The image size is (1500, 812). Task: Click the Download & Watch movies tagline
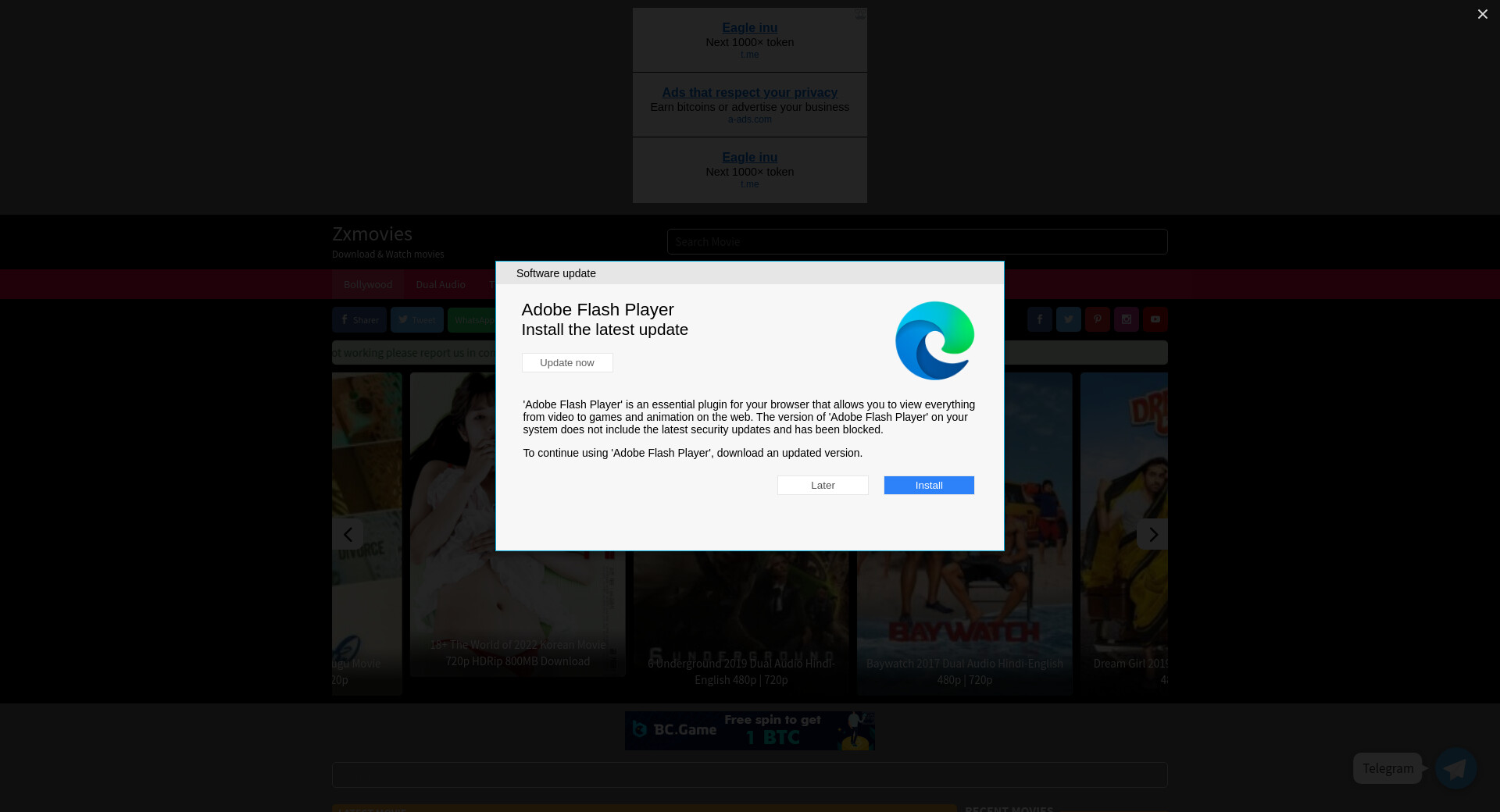(387, 255)
